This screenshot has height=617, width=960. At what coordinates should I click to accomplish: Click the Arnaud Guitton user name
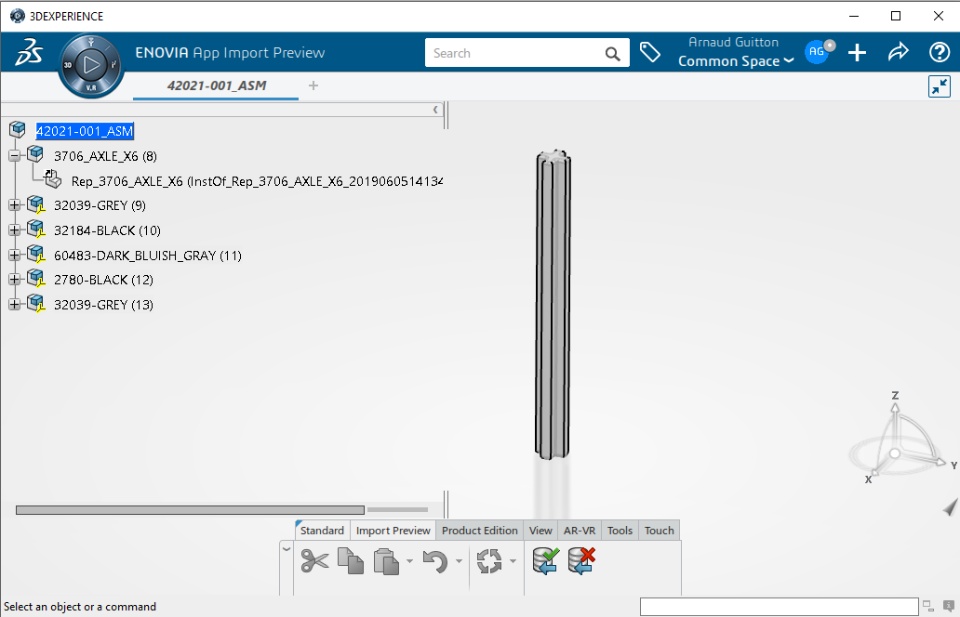(x=733, y=42)
